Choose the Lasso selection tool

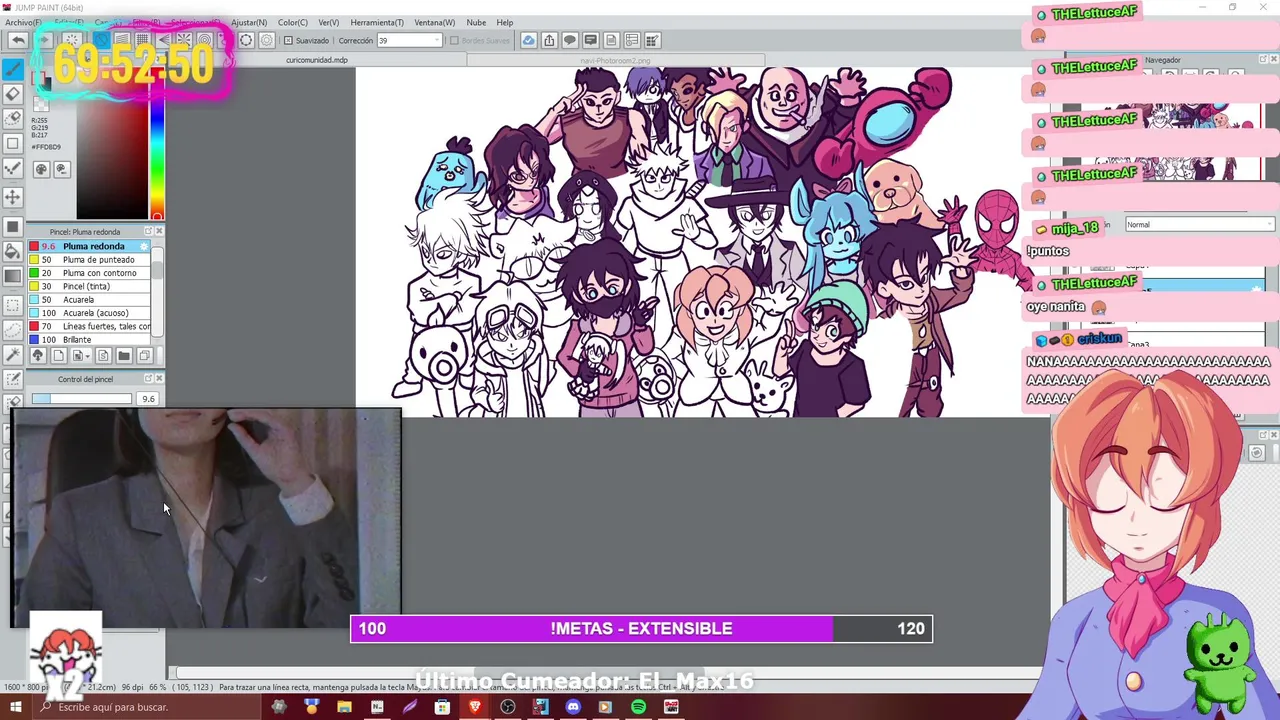tap(13, 329)
